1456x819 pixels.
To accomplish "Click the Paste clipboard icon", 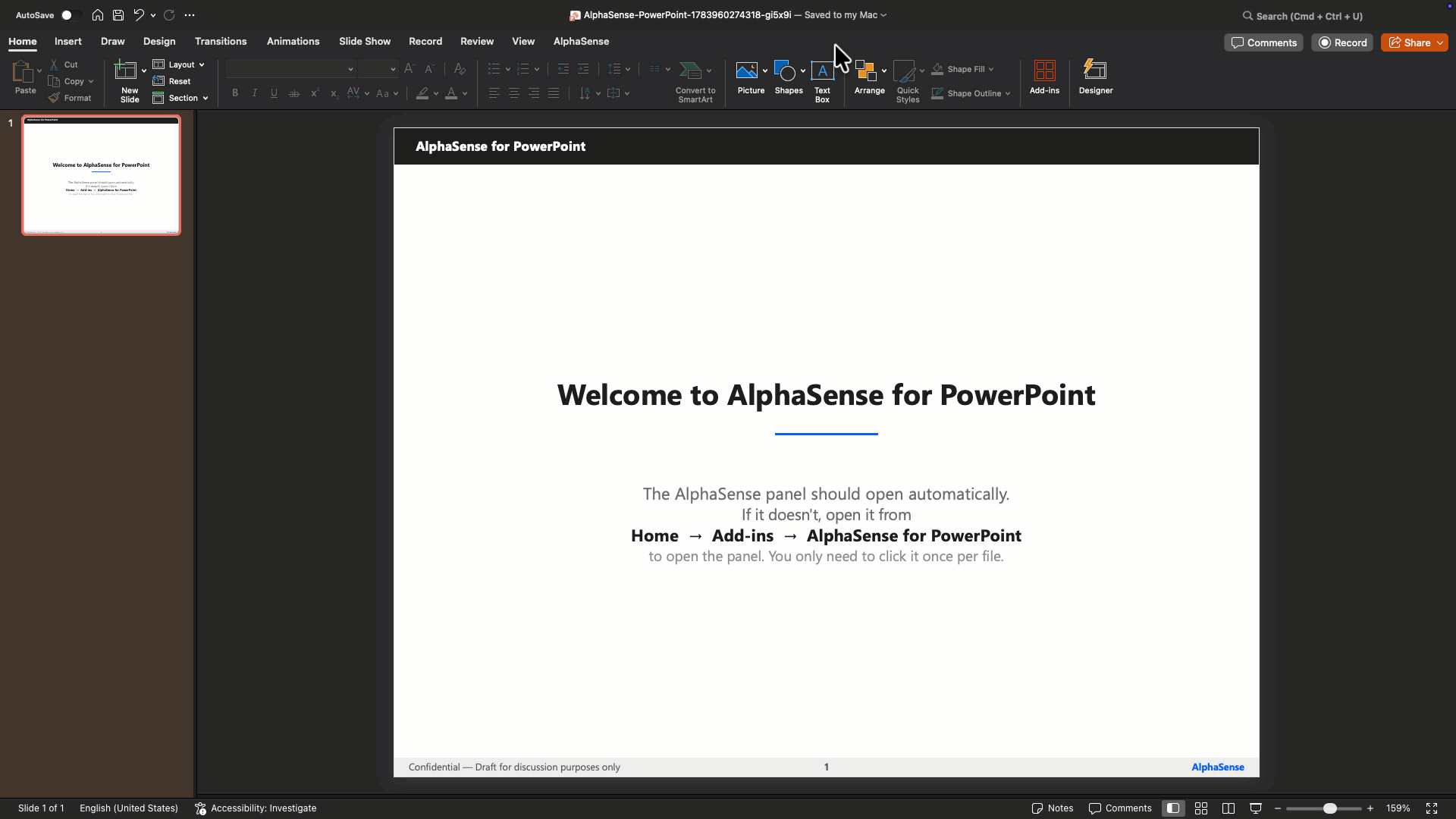I will (x=23, y=71).
